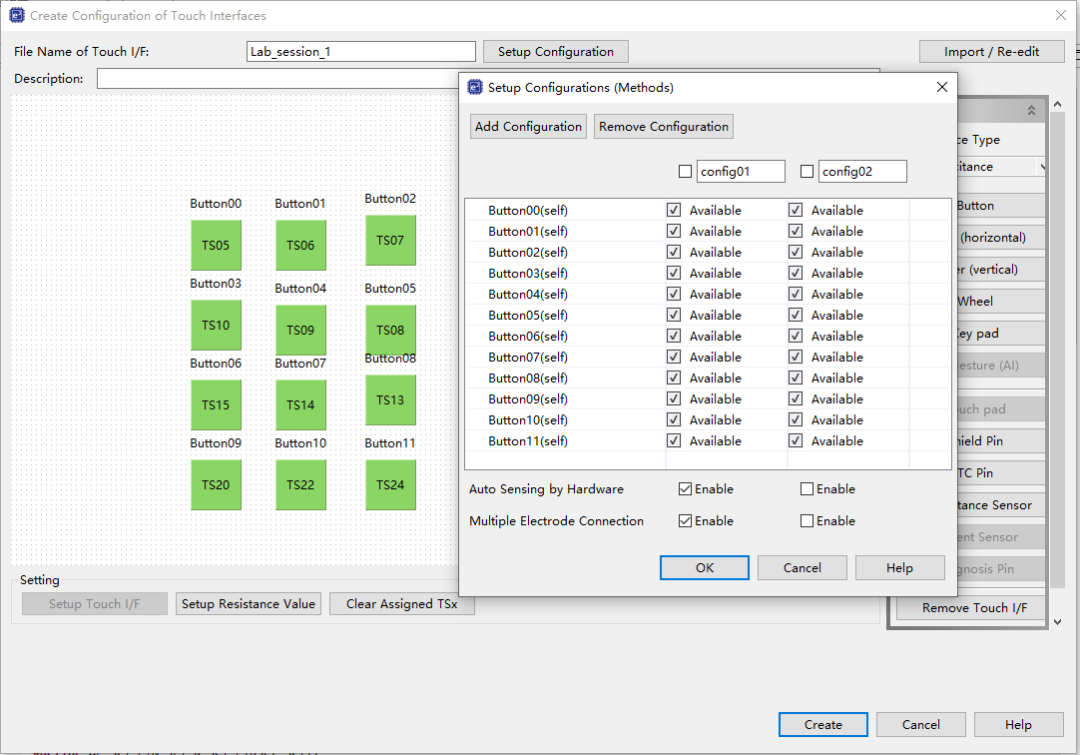Edit the File Name of Touch I/F field
Viewport: 1080px width, 755px height.
point(361,52)
